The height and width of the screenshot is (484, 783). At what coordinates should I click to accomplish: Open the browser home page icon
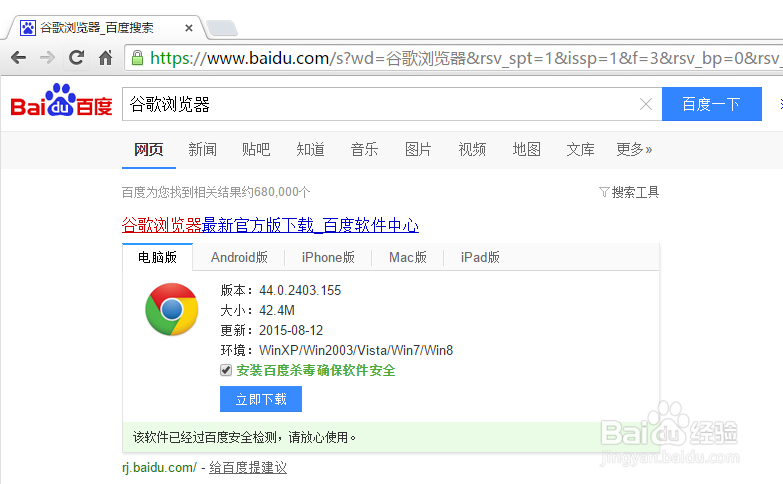point(105,58)
